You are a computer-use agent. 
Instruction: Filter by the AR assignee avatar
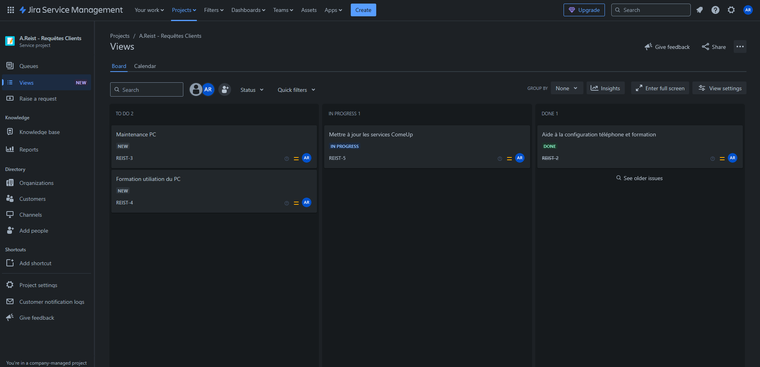pos(208,89)
